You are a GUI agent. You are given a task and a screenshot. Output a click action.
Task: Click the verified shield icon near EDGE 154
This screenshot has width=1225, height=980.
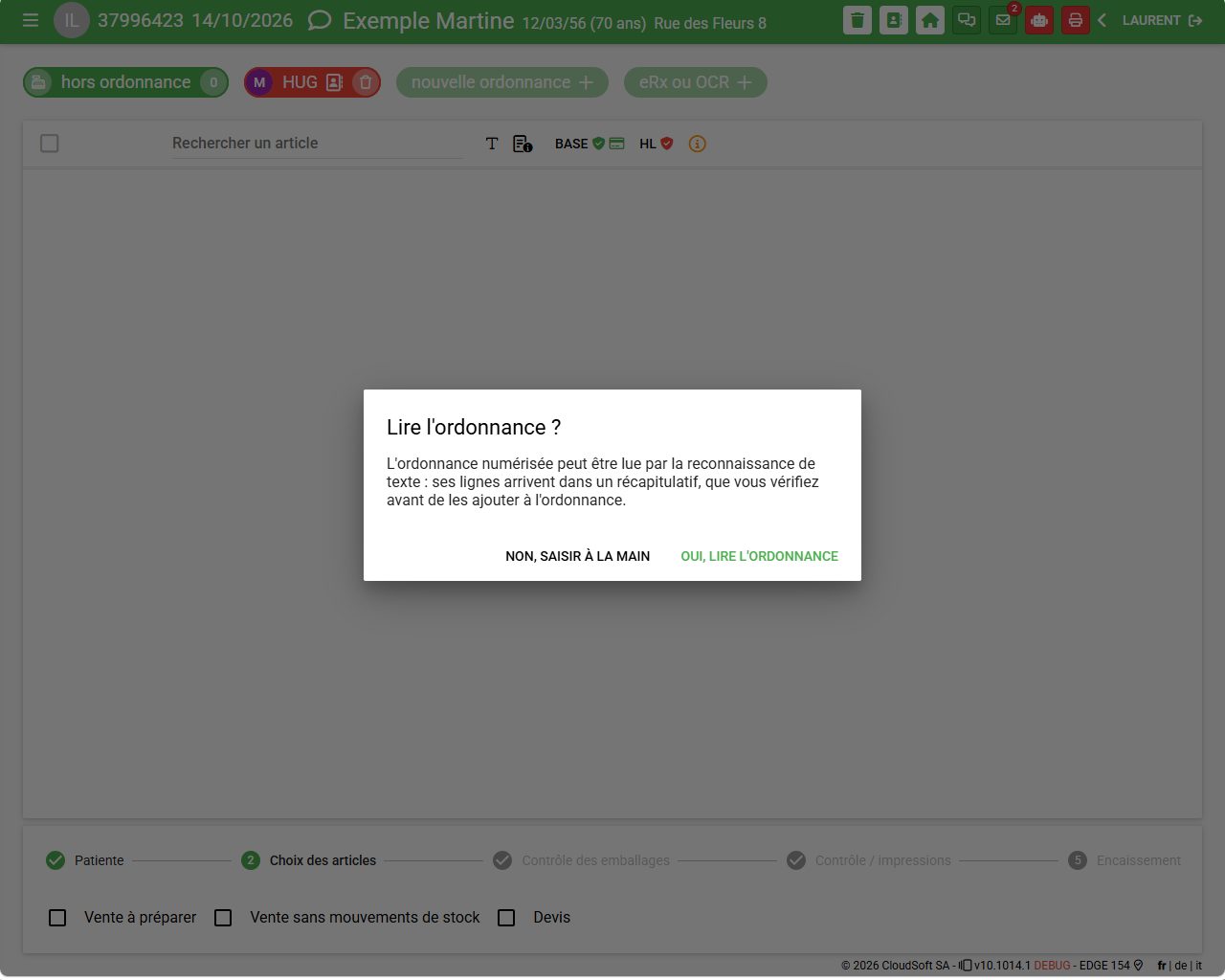[x=1138, y=965]
